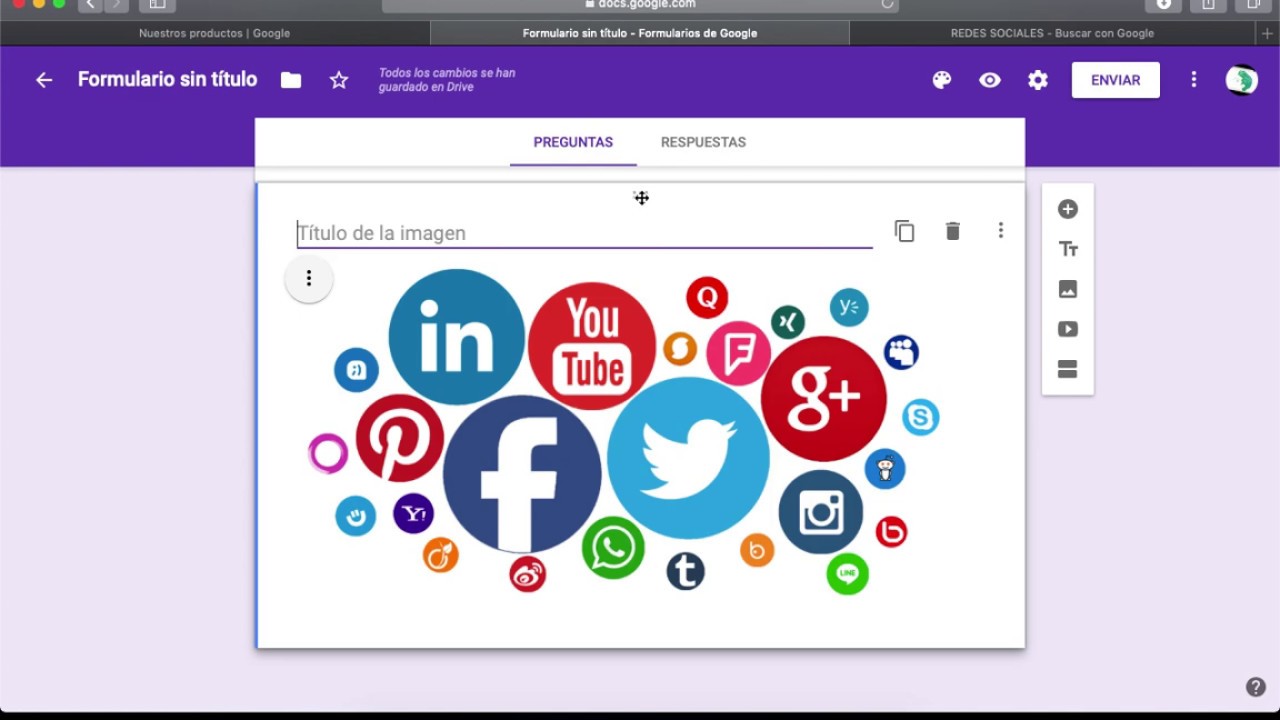Add a section from sidebar

coord(1068,369)
